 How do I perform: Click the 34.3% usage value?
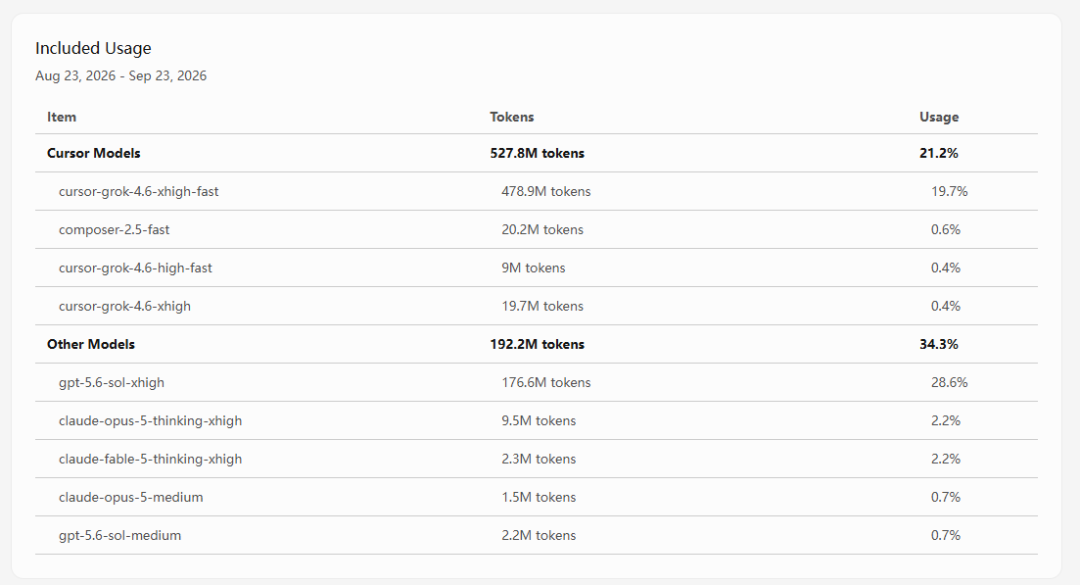(939, 345)
